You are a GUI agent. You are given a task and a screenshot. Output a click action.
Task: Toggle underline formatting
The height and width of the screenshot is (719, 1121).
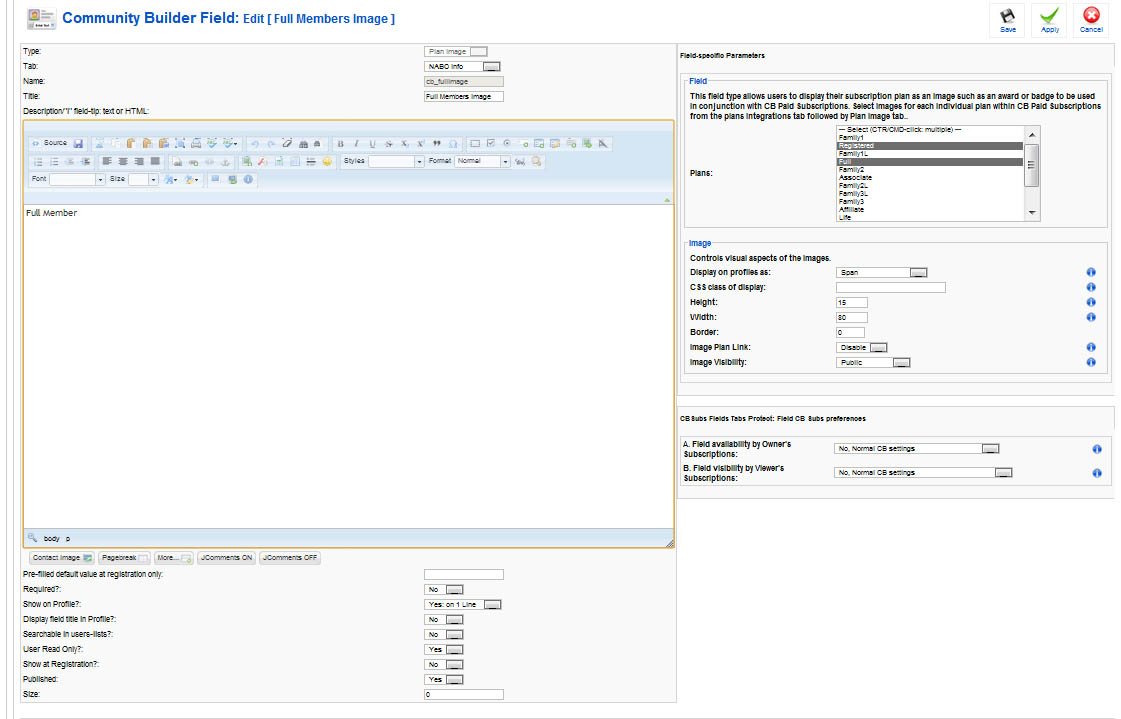coord(372,144)
